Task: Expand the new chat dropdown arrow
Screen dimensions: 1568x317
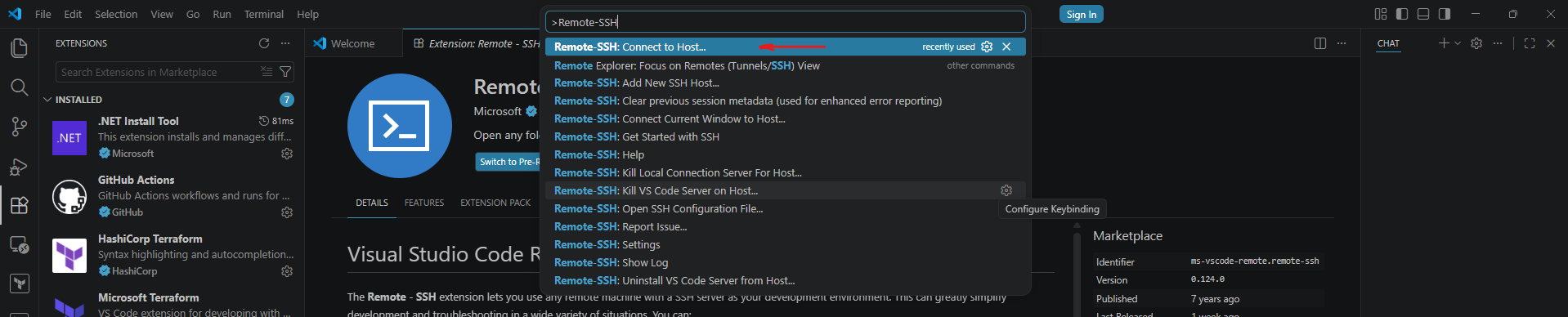Action: click(x=1458, y=43)
